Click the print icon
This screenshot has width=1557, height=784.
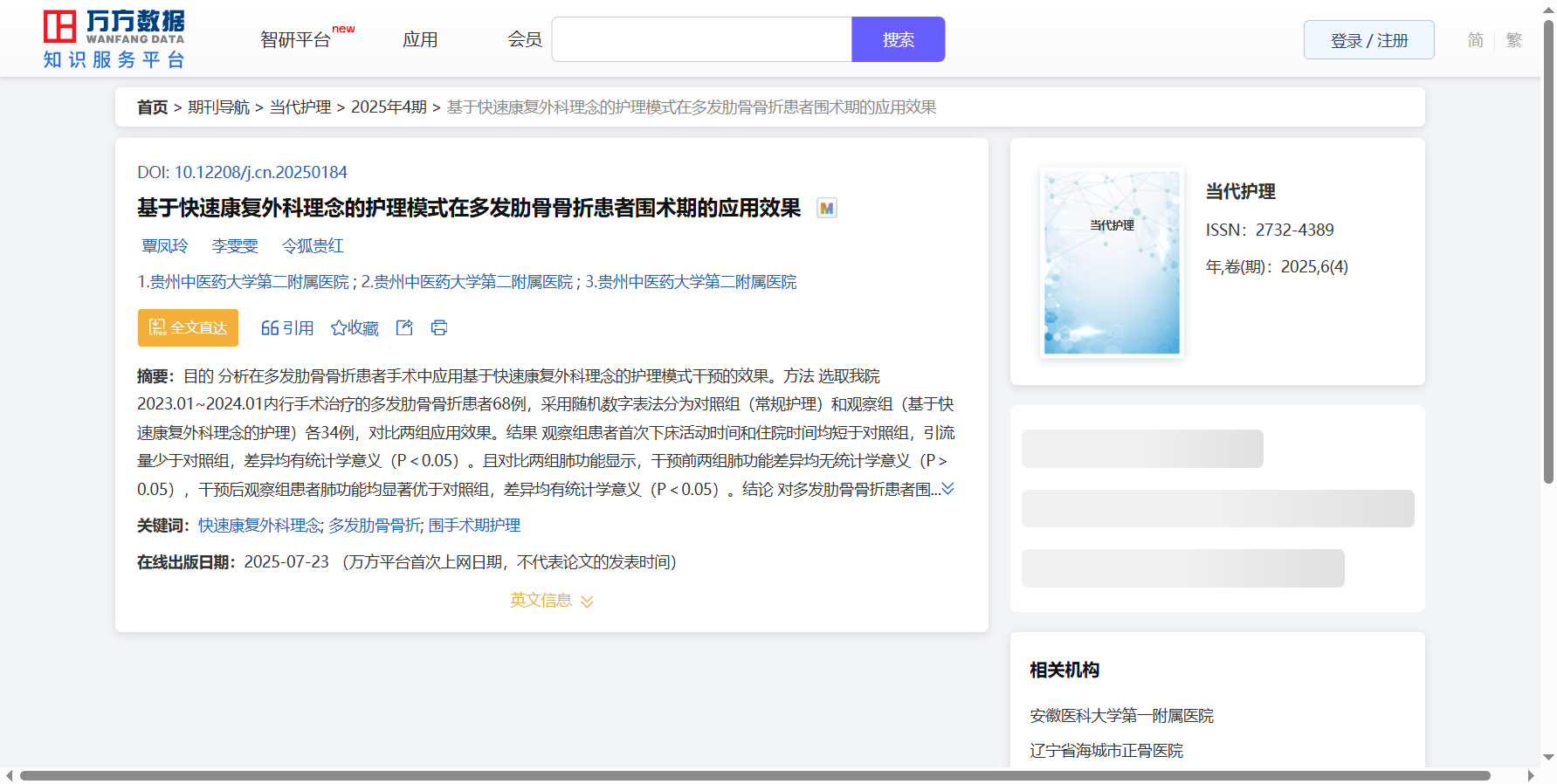(439, 327)
